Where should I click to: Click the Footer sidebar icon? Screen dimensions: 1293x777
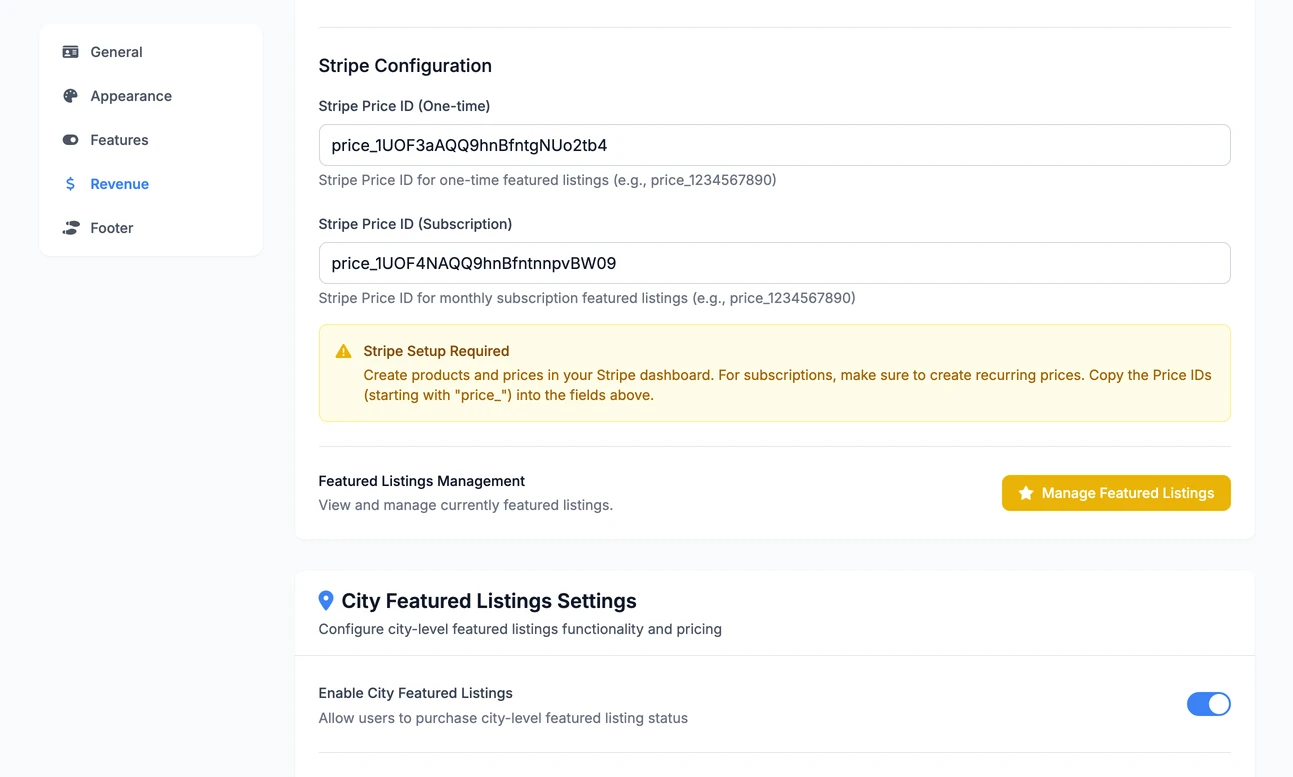click(70, 228)
